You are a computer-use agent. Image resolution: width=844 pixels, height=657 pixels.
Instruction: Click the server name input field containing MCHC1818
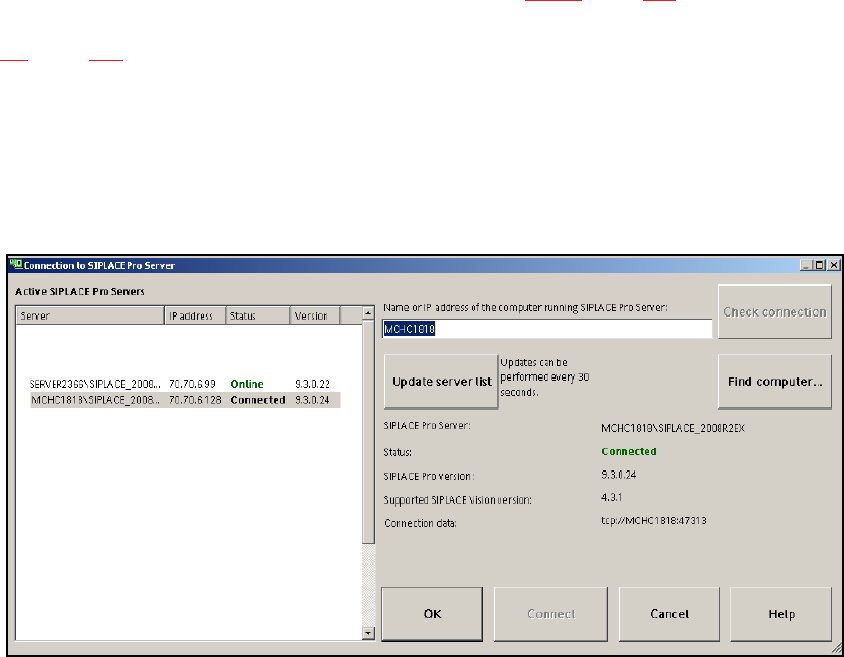(547, 329)
